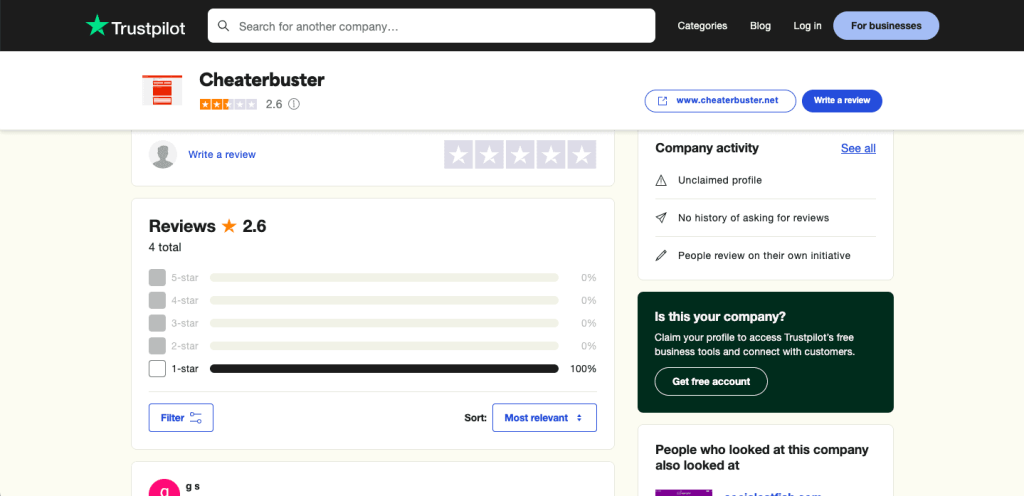Click the Trustpilot logo
This screenshot has width=1024, height=496.
click(x=136, y=26)
